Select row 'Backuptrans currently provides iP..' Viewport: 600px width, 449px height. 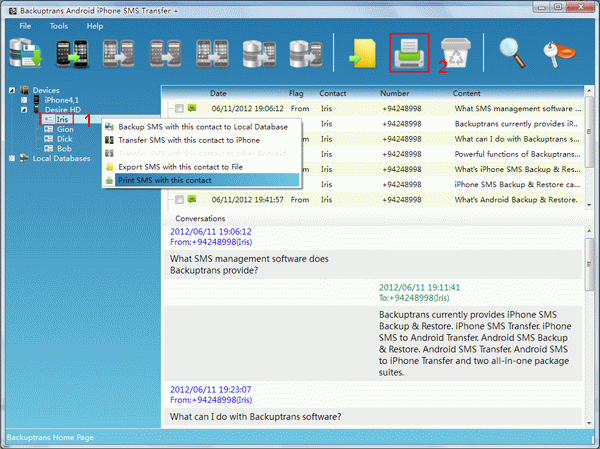coord(376,124)
